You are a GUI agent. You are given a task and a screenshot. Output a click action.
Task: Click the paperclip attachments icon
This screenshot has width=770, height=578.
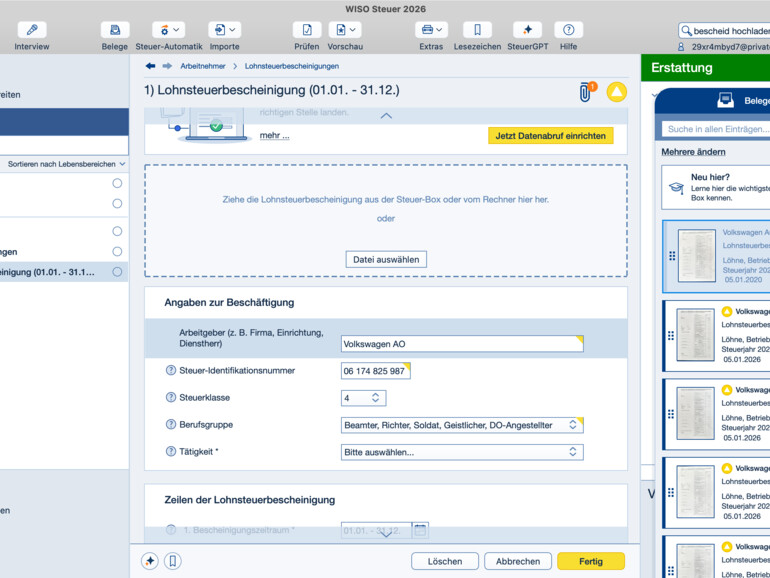click(585, 92)
